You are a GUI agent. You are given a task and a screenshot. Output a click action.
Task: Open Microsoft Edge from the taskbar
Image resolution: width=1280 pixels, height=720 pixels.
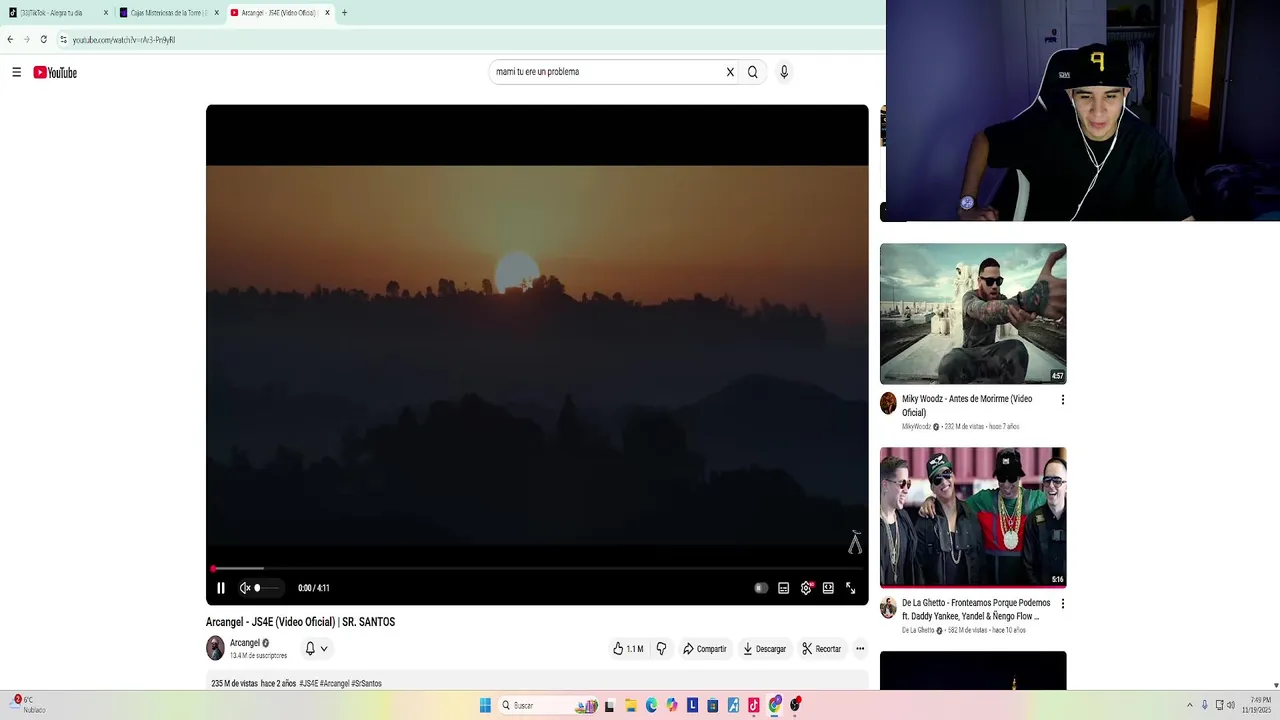coord(651,706)
